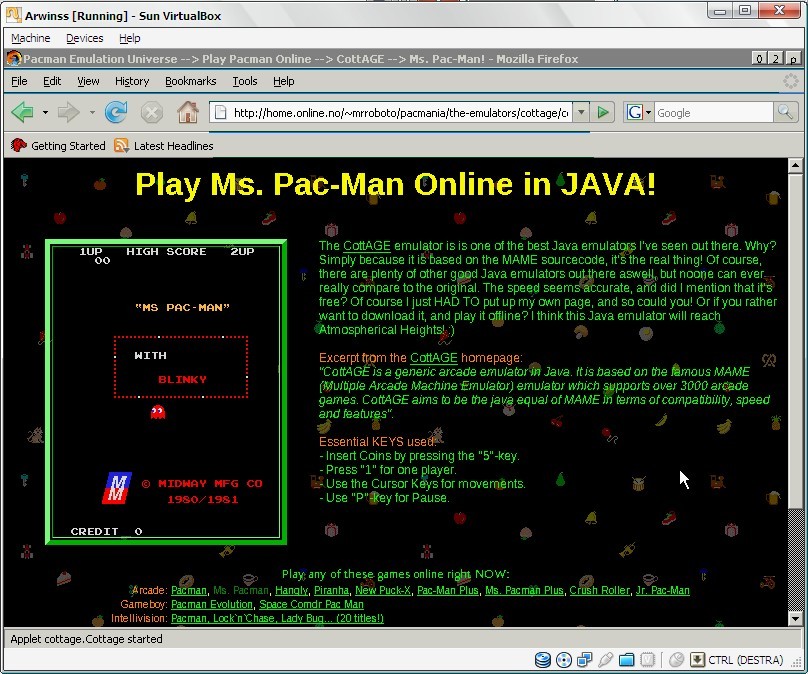Click VirtualBox shared folders icon

(x=627, y=660)
